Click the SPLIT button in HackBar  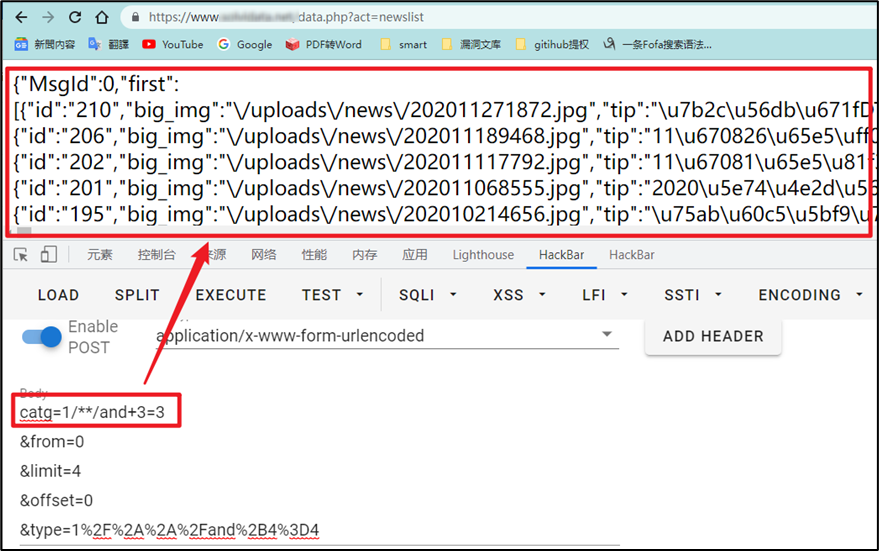point(137,295)
